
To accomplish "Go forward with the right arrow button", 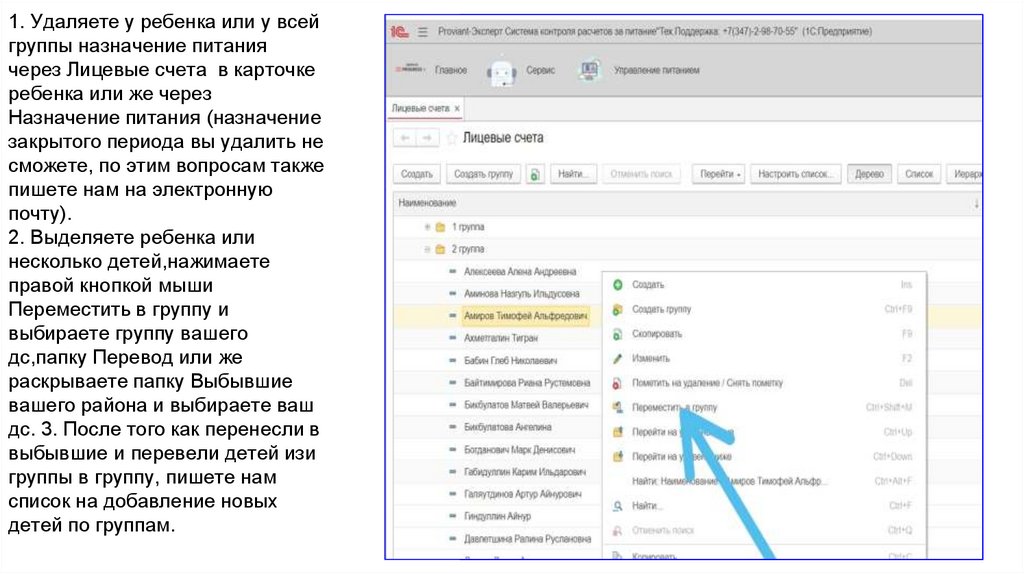I will point(427,138).
